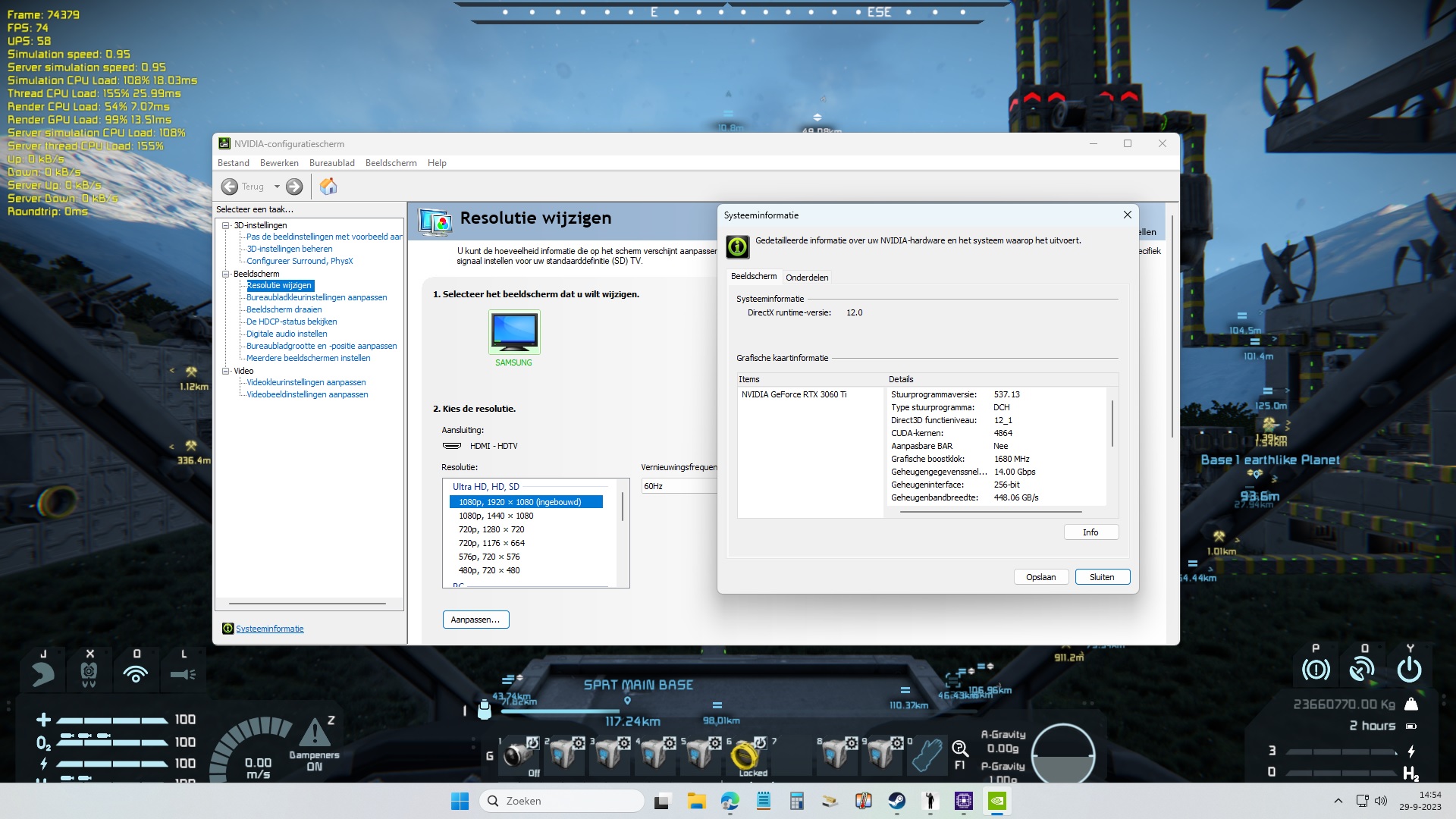Image resolution: width=1456 pixels, height=819 pixels.
Task: Open the Bureaublad menu
Action: 331,163
